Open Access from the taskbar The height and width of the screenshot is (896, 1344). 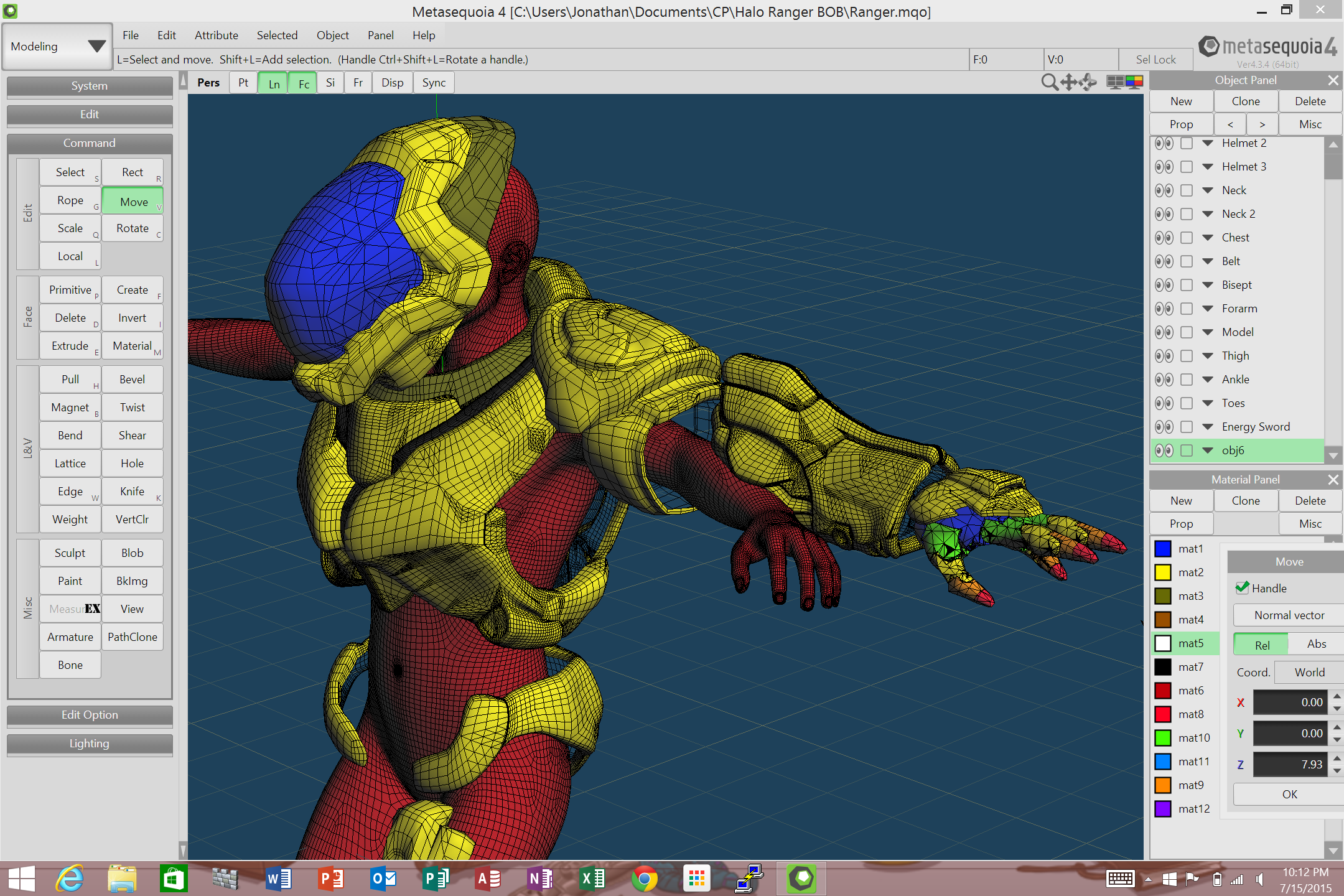click(487, 879)
